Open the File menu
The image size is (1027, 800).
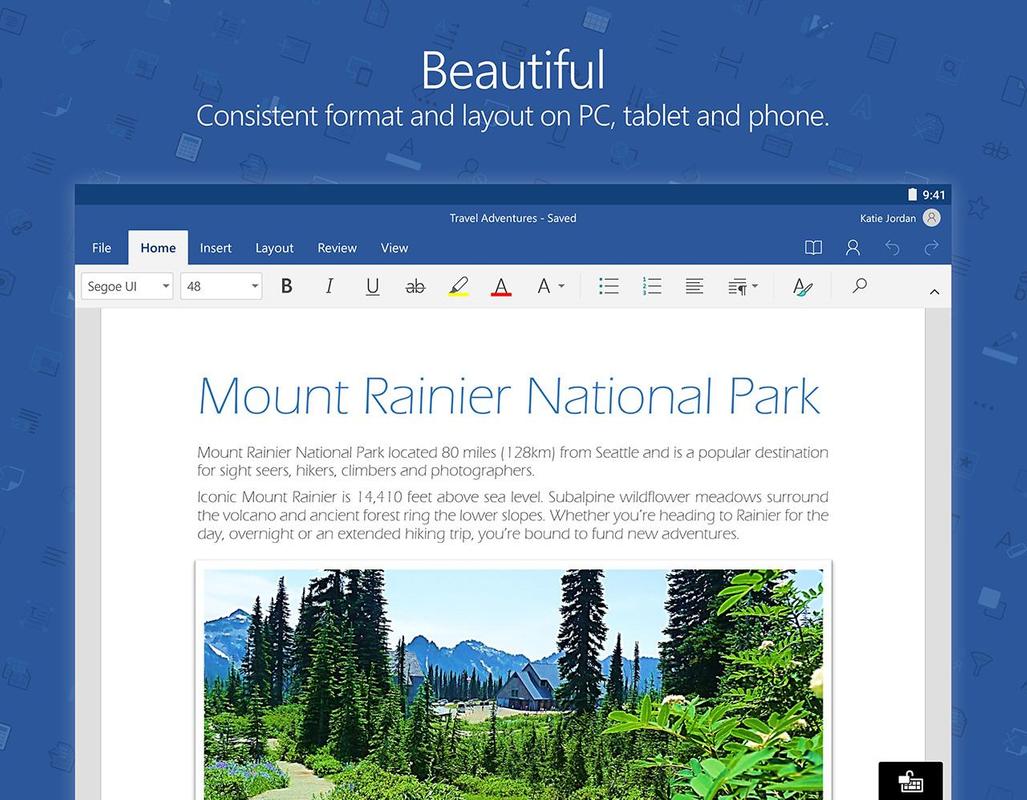pyautogui.click(x=102, y=248)
